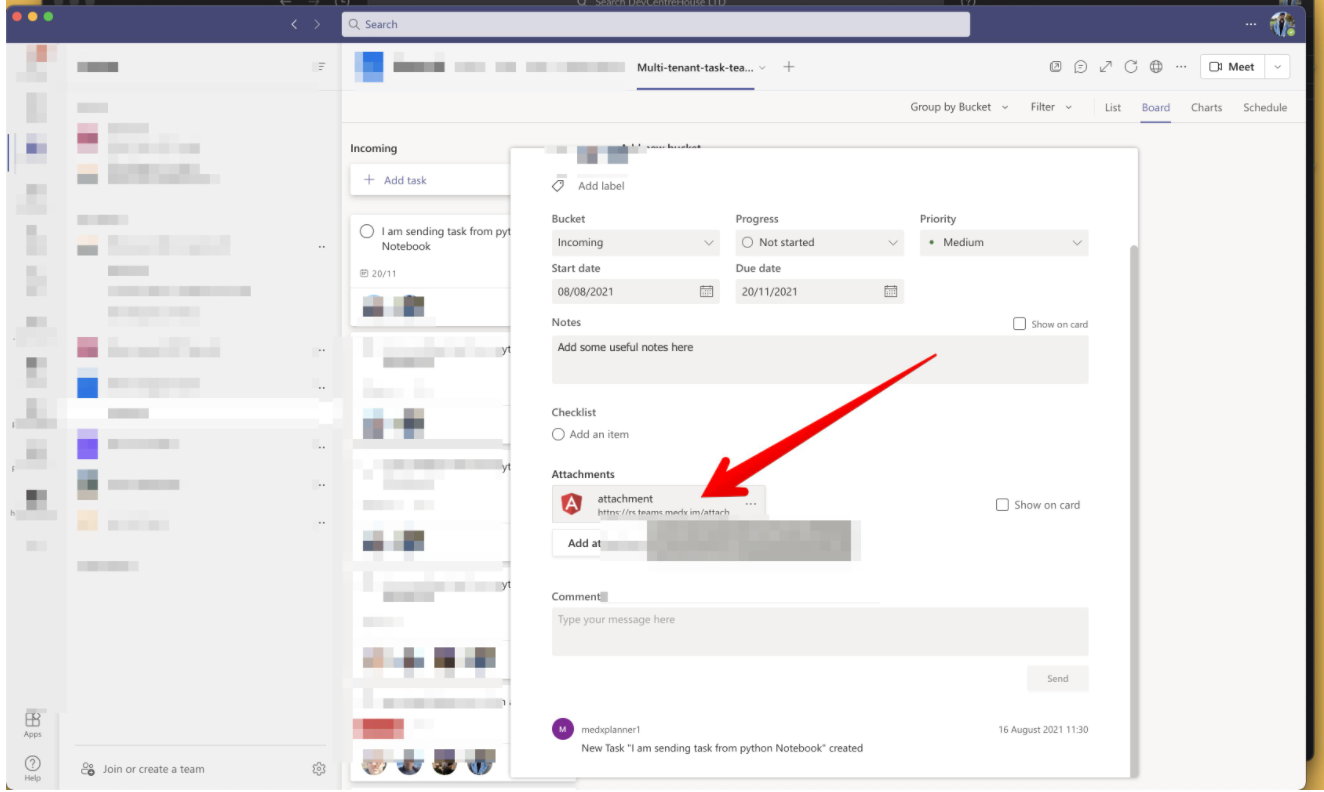The image size is (1324, 792).
Task: Check Show on card for Attachments
Action: [x=1002, y=504]
